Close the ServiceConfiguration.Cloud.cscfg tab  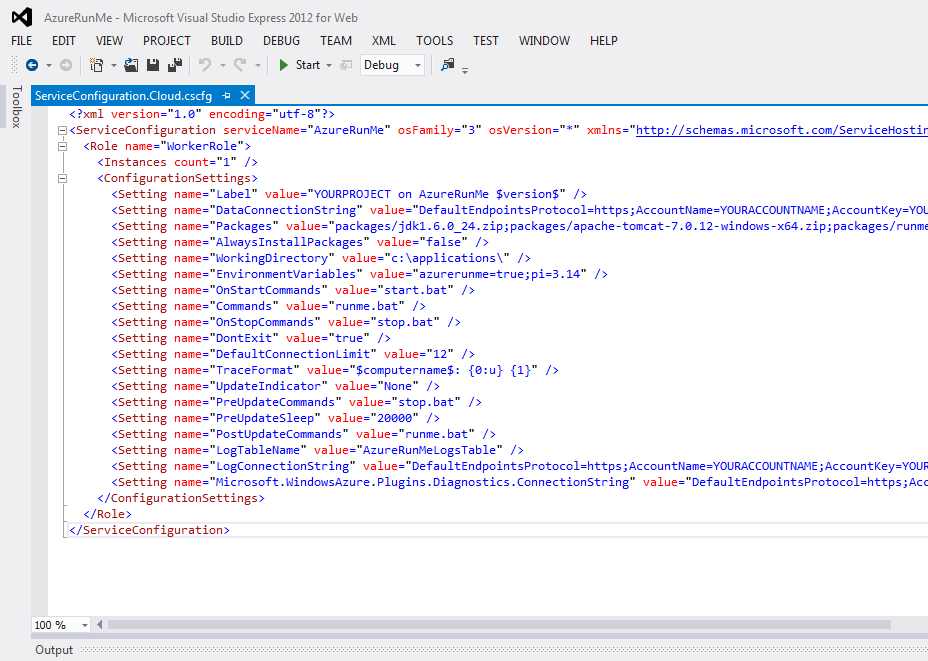coord(245,95)
